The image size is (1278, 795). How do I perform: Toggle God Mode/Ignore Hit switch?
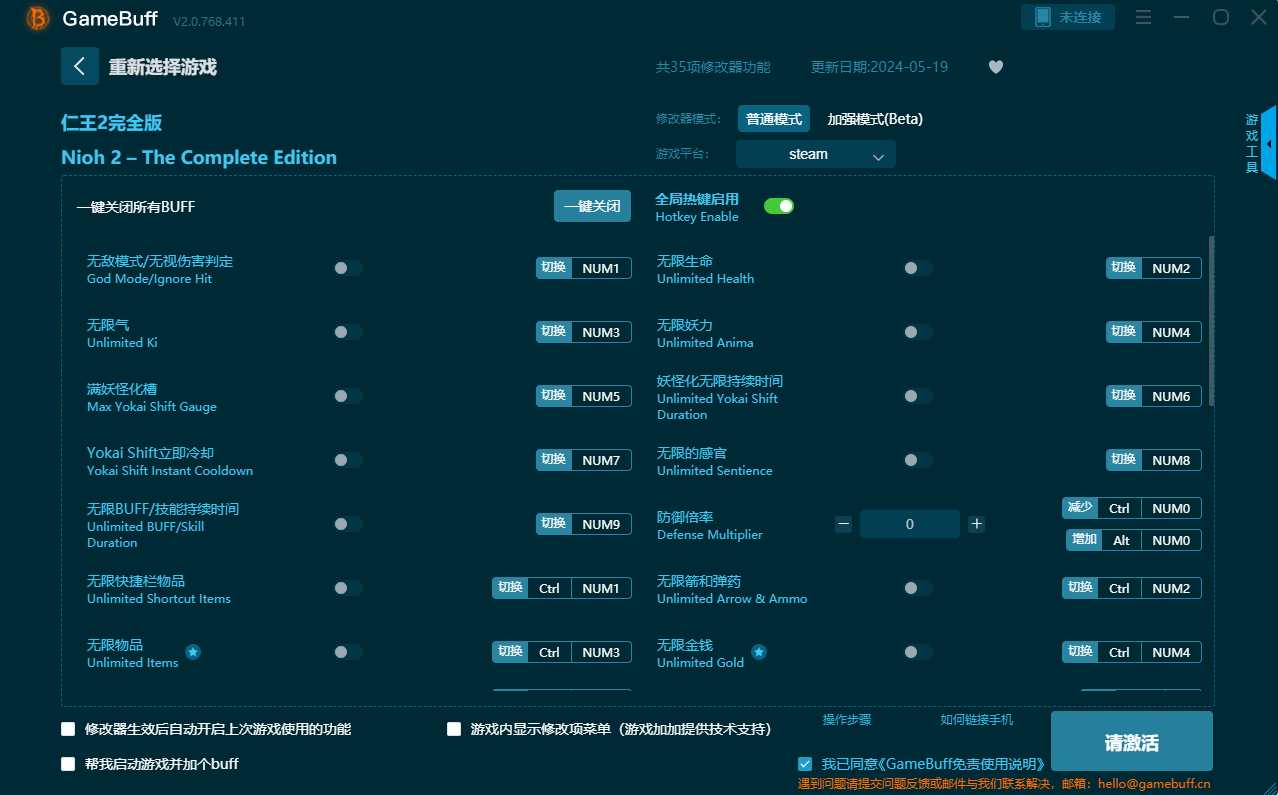click(348, 268)
